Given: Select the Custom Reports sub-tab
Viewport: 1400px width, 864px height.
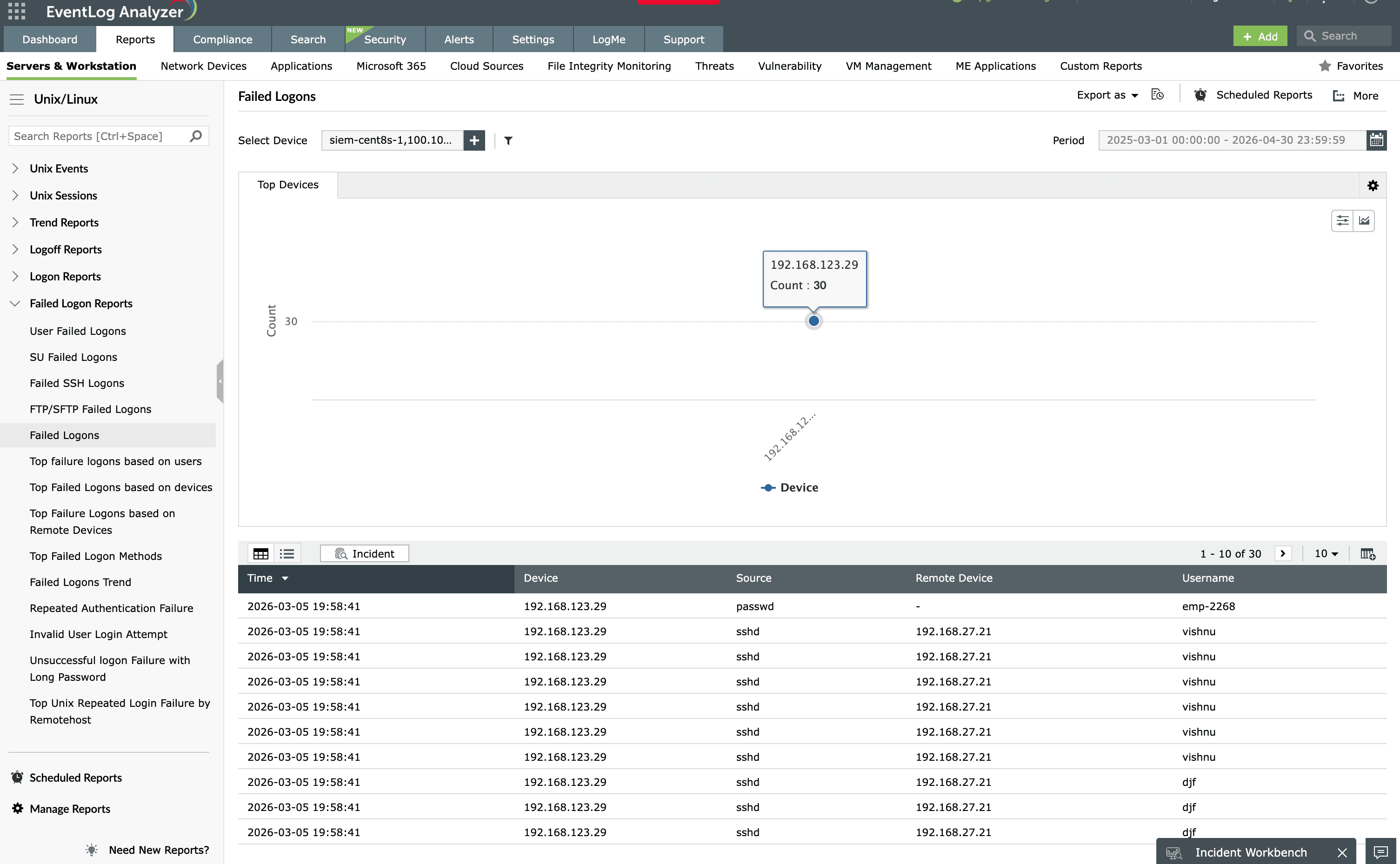Looking at the screenshot, I should click(x=1100, y=66).
